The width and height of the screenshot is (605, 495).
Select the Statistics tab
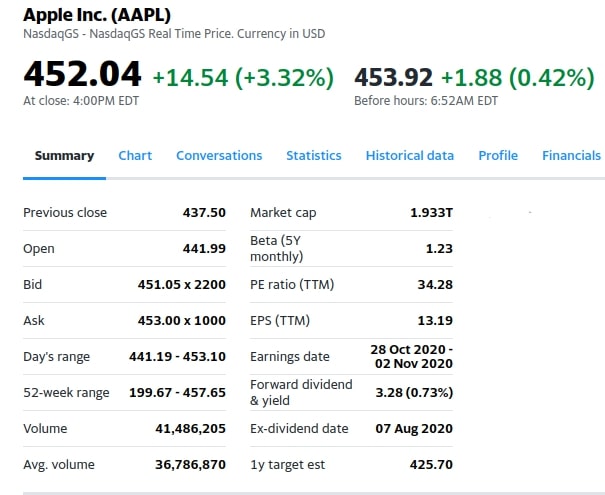pos(313,155)
